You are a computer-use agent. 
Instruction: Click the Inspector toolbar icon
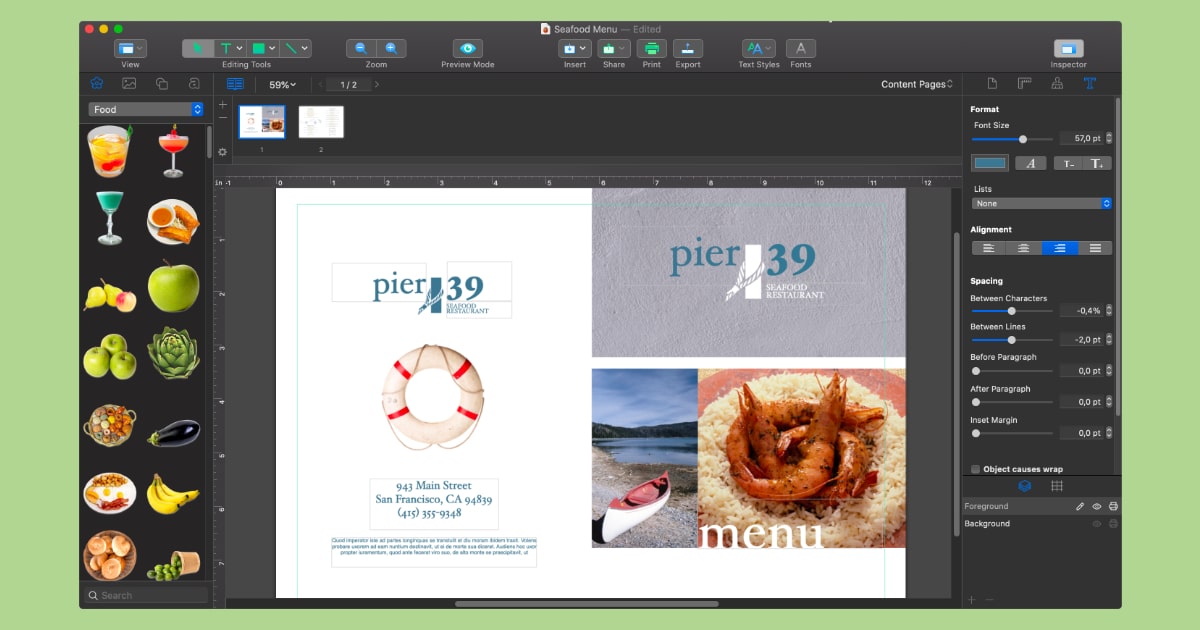click(x=1067, y=47)
